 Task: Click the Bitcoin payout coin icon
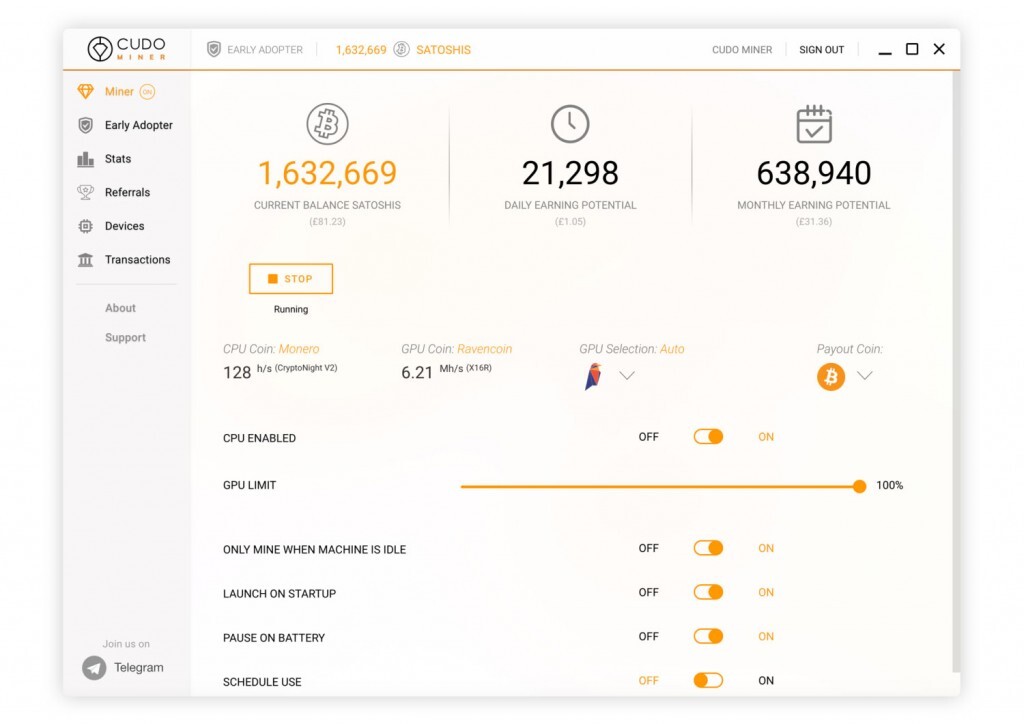pyautogui.click(x=831, y=376)
